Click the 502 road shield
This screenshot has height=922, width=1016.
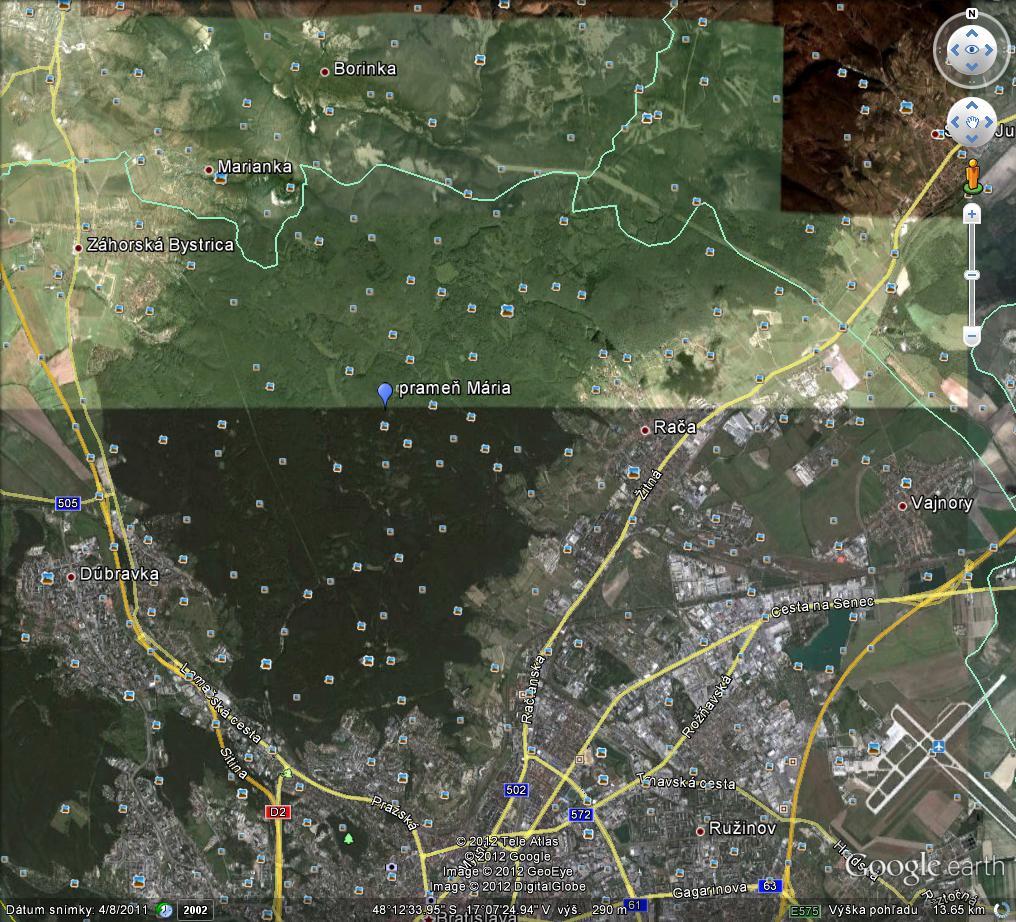(516, 790)
